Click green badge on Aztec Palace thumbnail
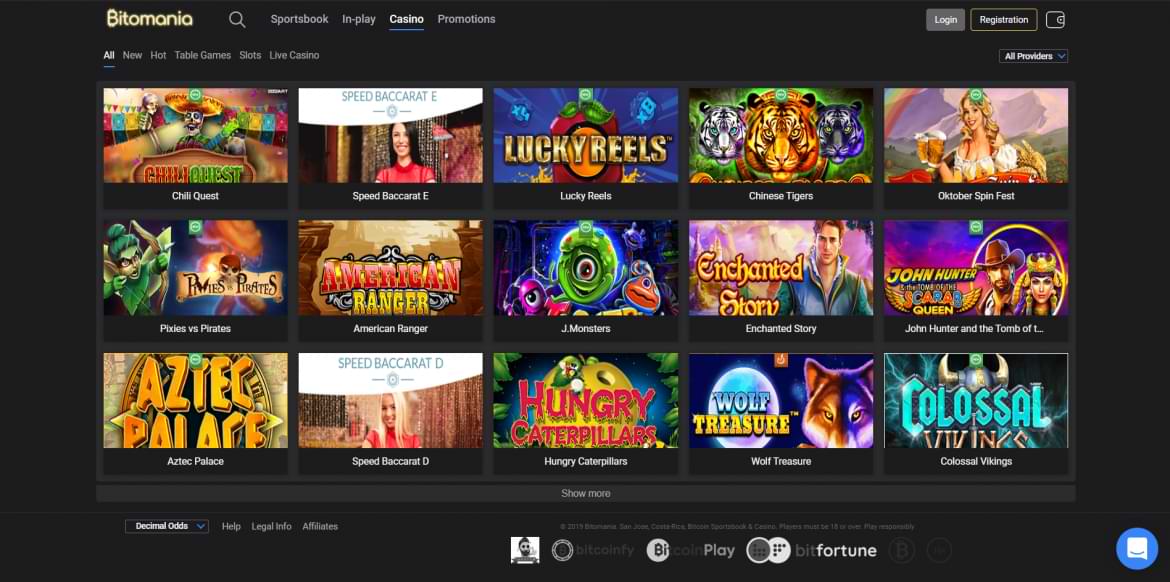 [x=195, y=360]
